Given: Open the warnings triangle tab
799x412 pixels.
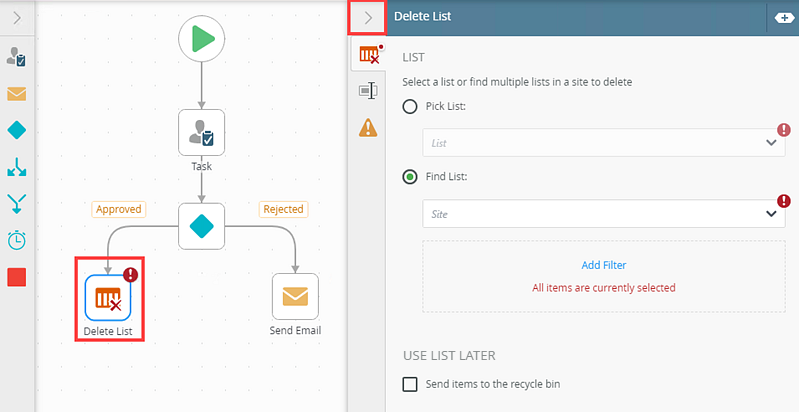Looking at the screenshot, I should click(x=368, y=127).
